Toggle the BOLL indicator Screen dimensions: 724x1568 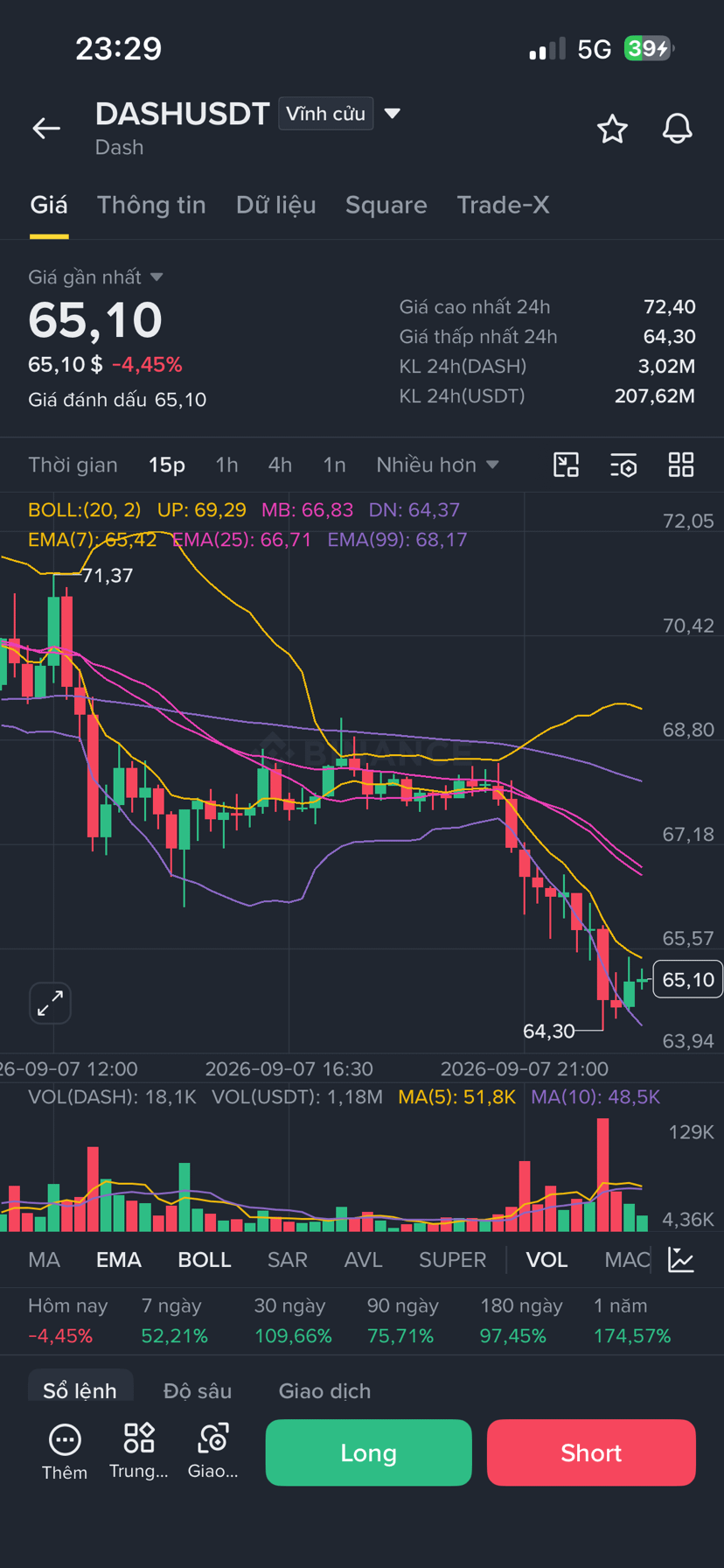(x=205, y=1259)
